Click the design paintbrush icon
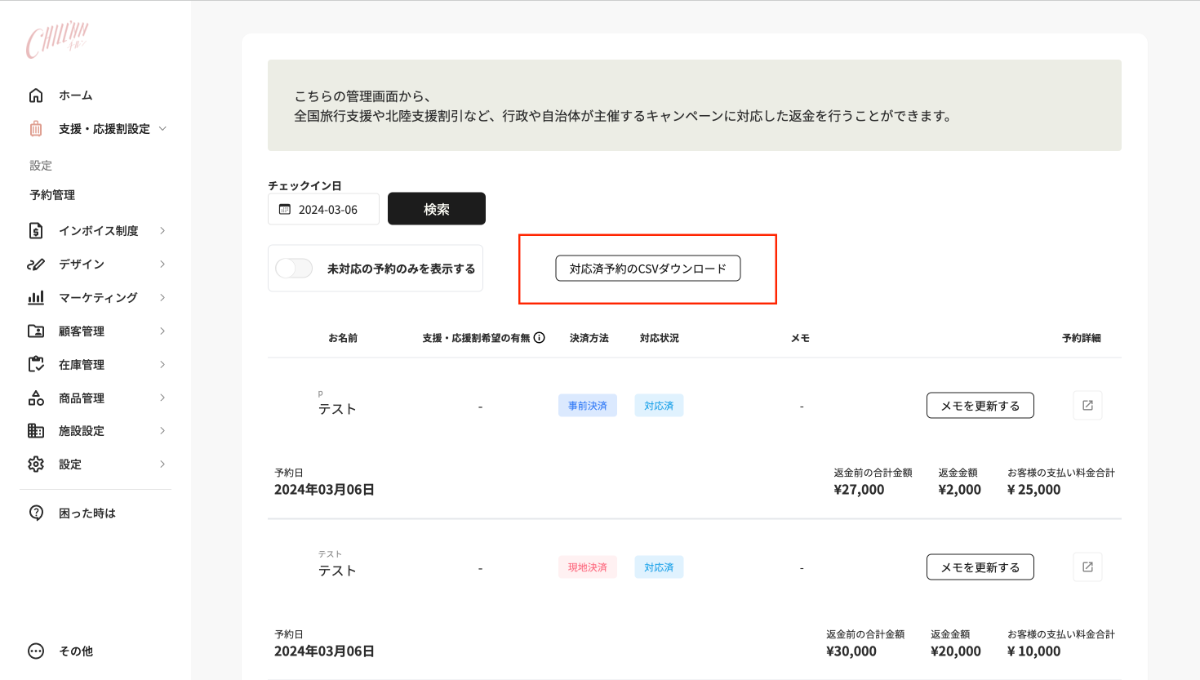 click(x=36, y=264)
